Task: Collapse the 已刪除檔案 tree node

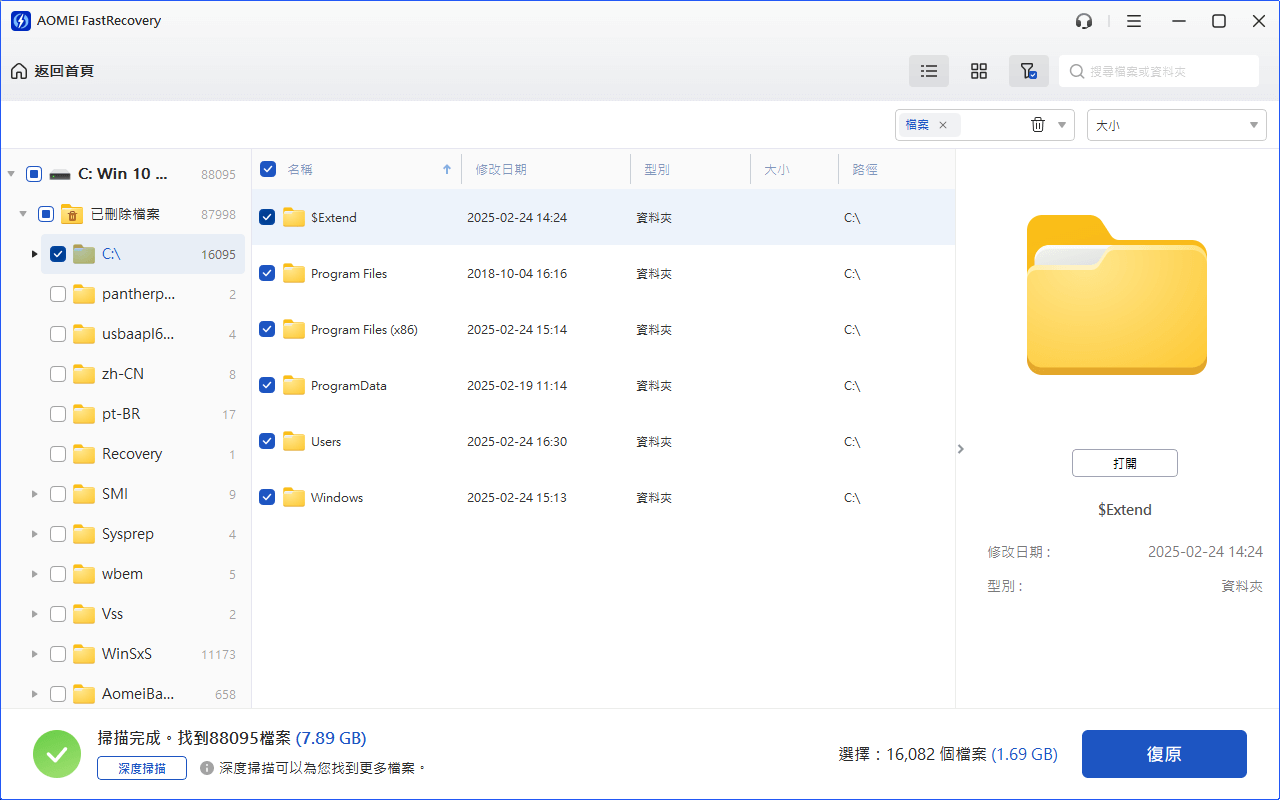Action: (22, 214)
